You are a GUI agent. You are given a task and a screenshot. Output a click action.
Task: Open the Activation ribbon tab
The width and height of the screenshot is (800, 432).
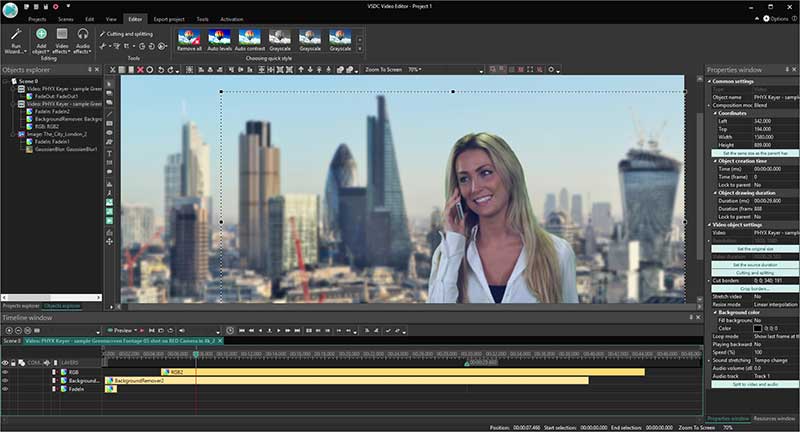(x=232, y=19)
